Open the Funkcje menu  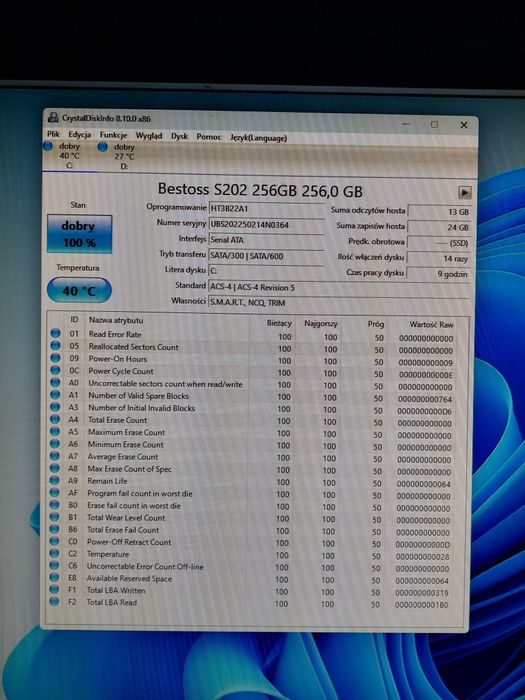click(x=113, y=135)
